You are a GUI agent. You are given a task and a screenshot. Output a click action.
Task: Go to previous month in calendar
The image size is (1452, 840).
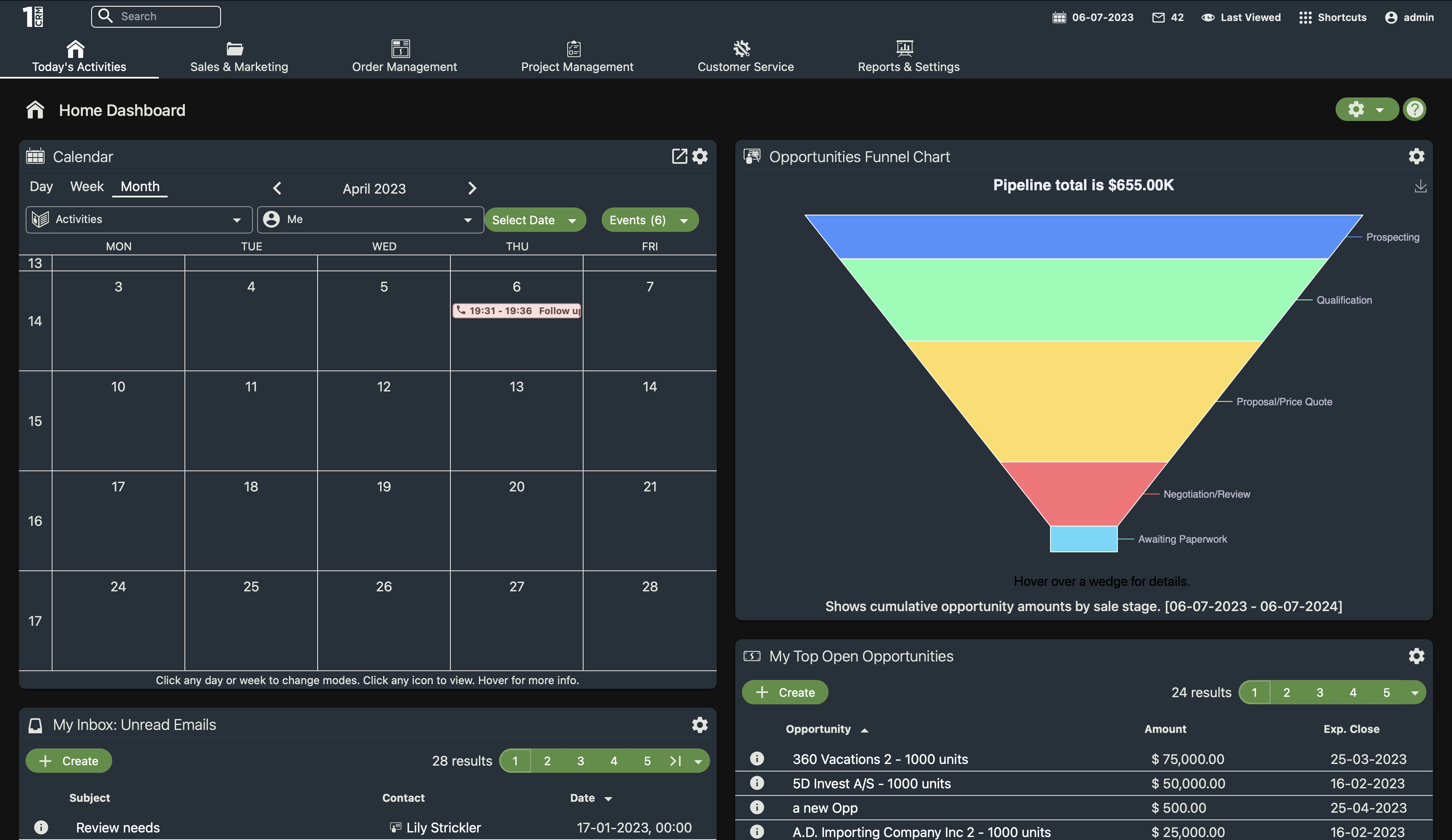point(277,189)
